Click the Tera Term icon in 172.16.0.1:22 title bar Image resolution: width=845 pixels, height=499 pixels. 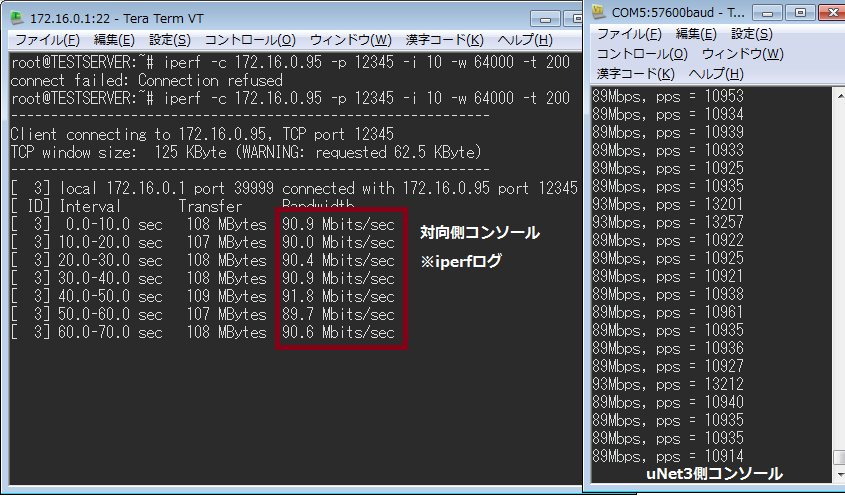[x=17, y=18]
